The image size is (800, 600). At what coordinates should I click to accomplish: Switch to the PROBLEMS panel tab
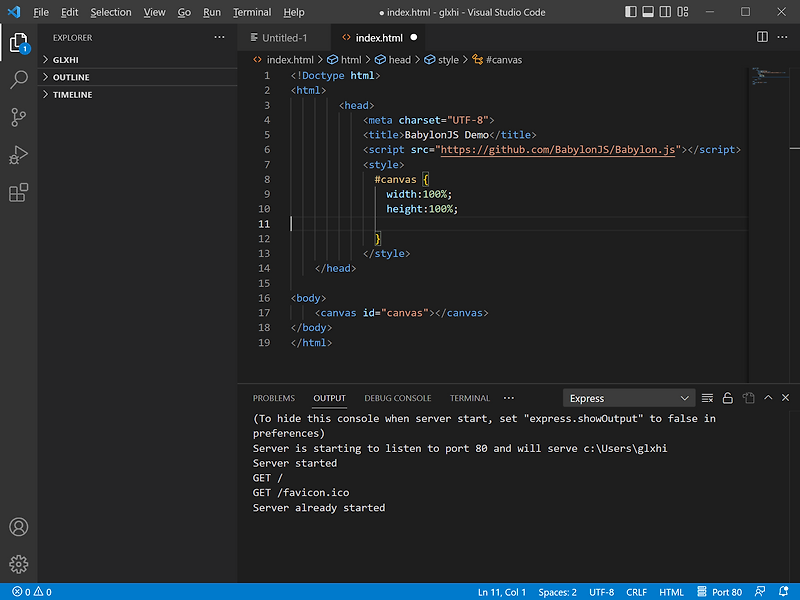(x=274, y=398)
